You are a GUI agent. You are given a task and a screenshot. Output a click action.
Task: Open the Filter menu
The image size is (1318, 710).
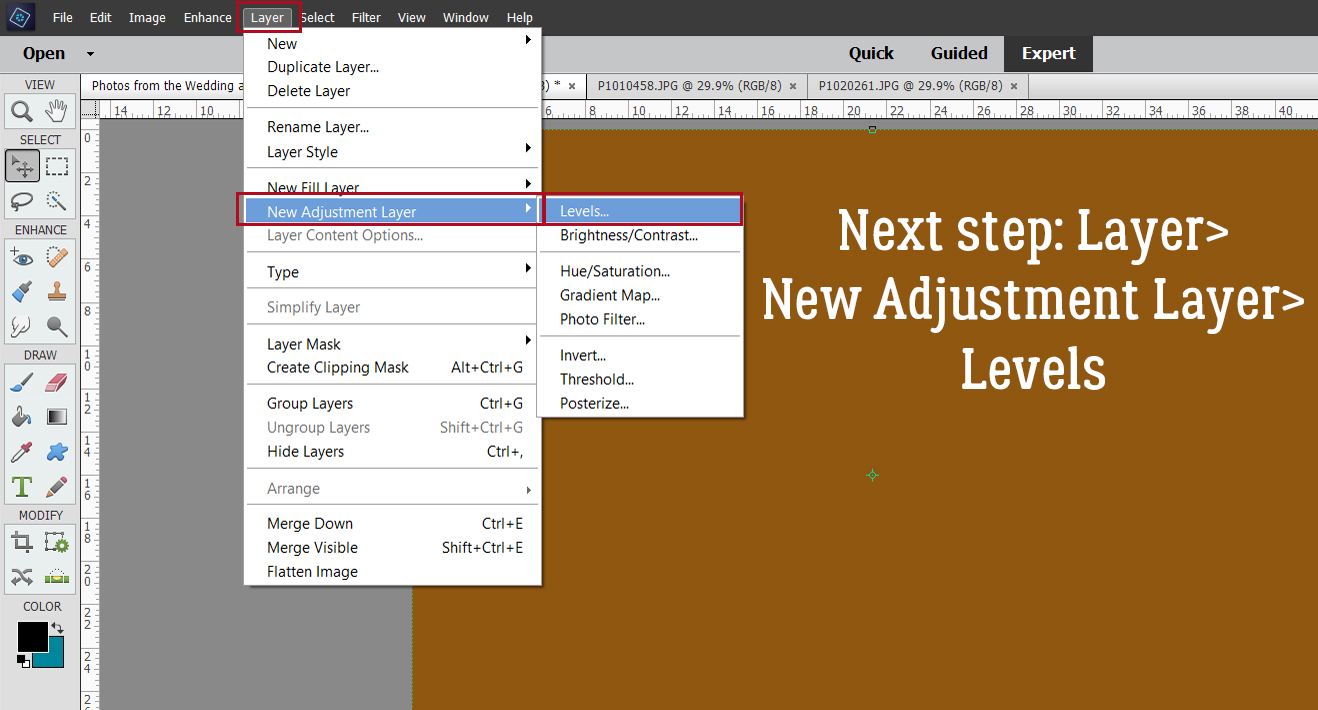click(366, 18)
